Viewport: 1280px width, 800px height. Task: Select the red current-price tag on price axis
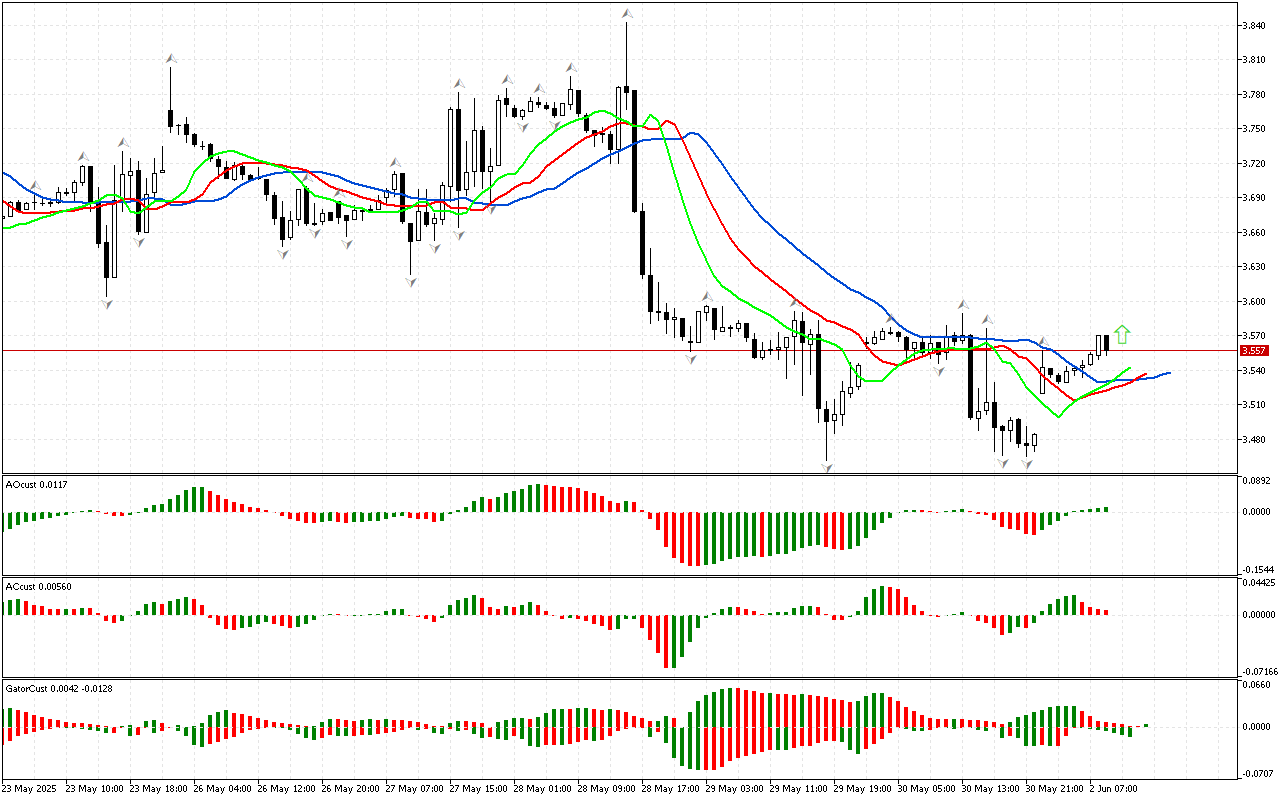point(1253,351)
